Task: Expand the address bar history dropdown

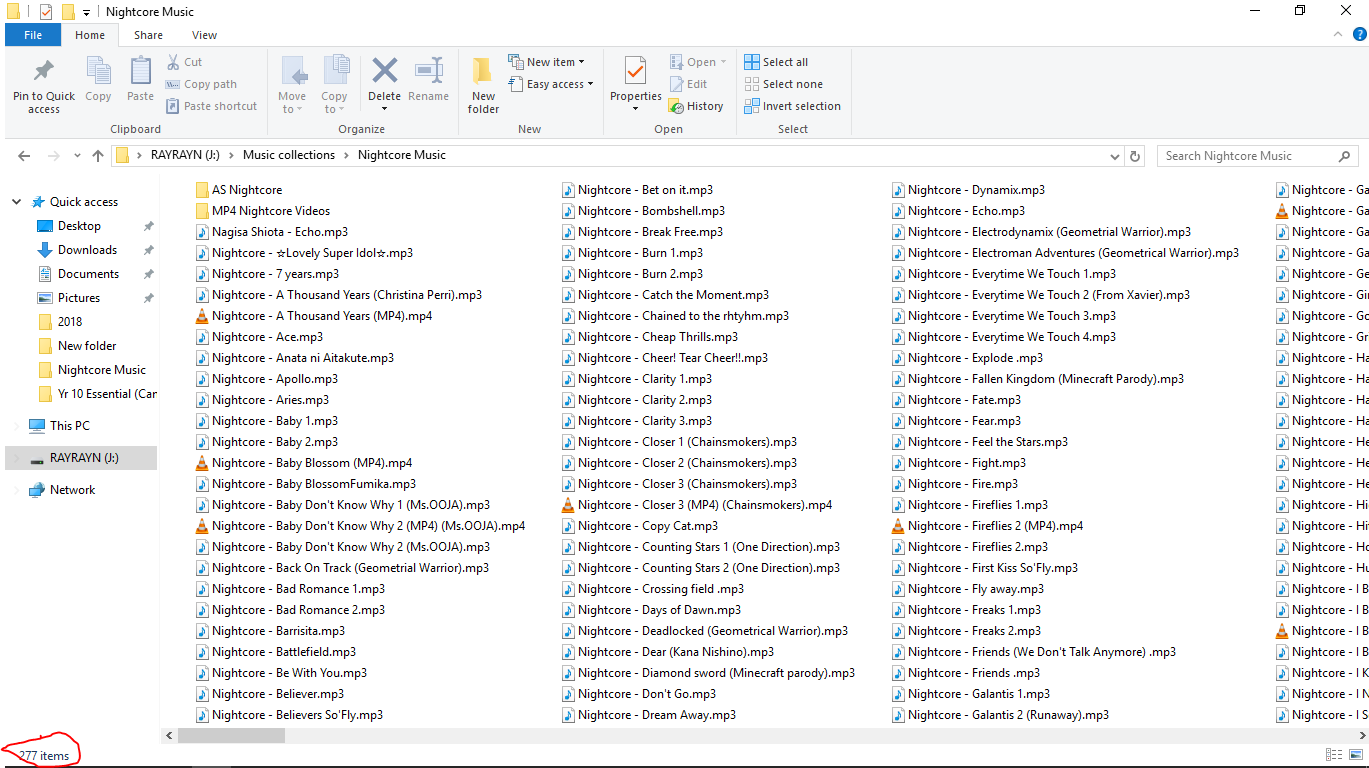Action: pyautogui.click(x=1115, y=156)
